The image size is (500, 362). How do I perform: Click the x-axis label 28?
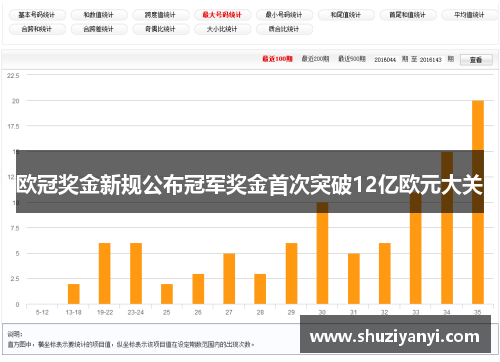(260, 313)
